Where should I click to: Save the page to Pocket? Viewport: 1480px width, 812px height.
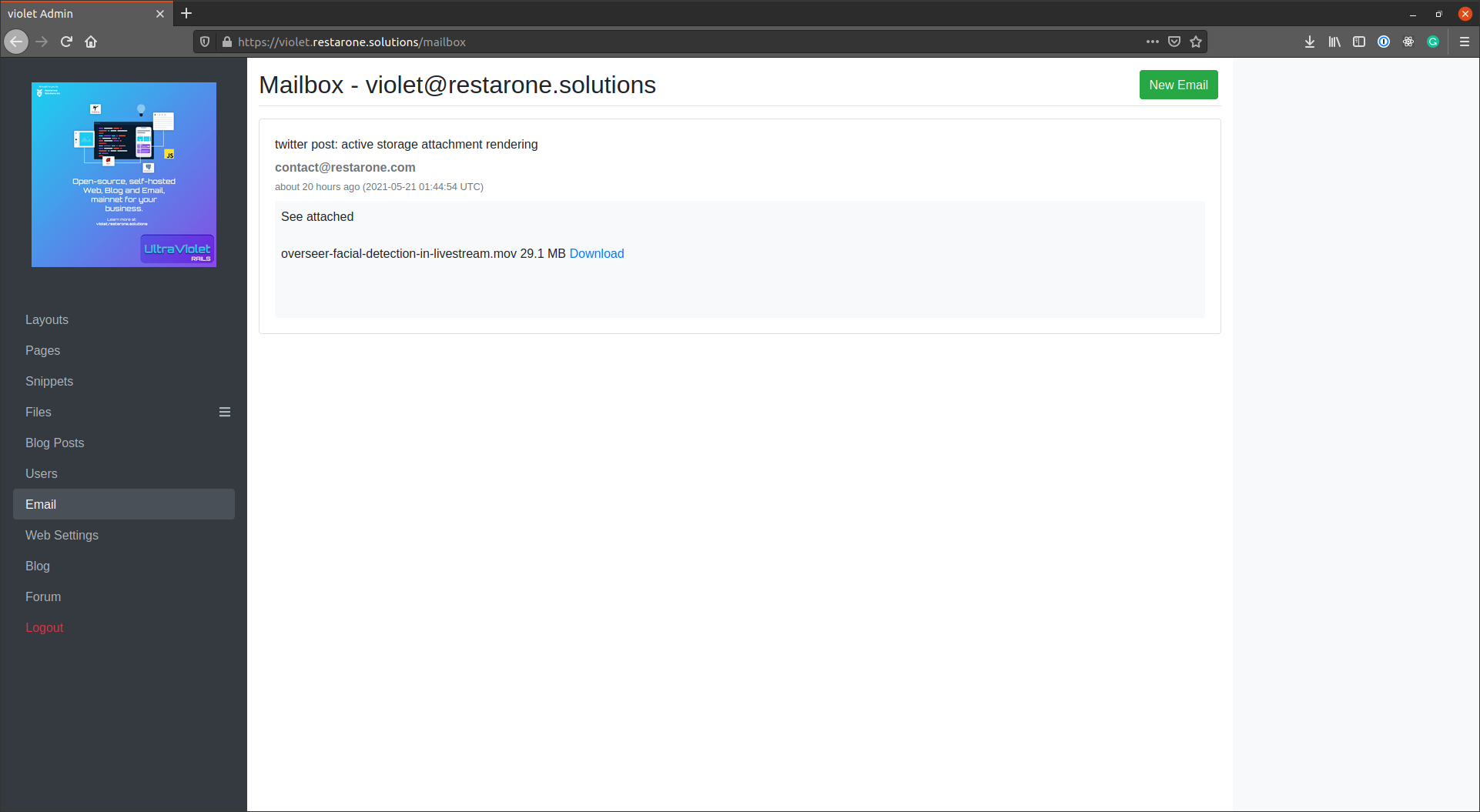tap(1174, 42)
